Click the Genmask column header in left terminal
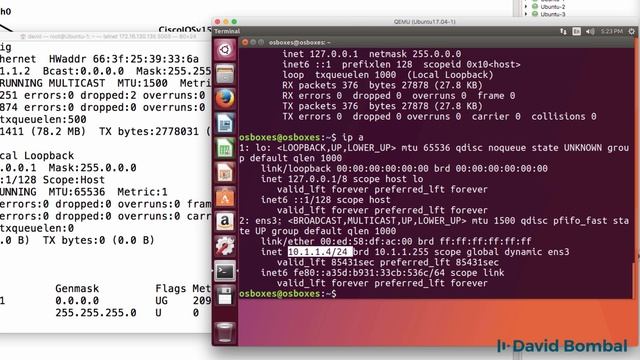Image resolution: width=640 pixels, height=360 pixels. pyautogui.click(x=77, y=289)
